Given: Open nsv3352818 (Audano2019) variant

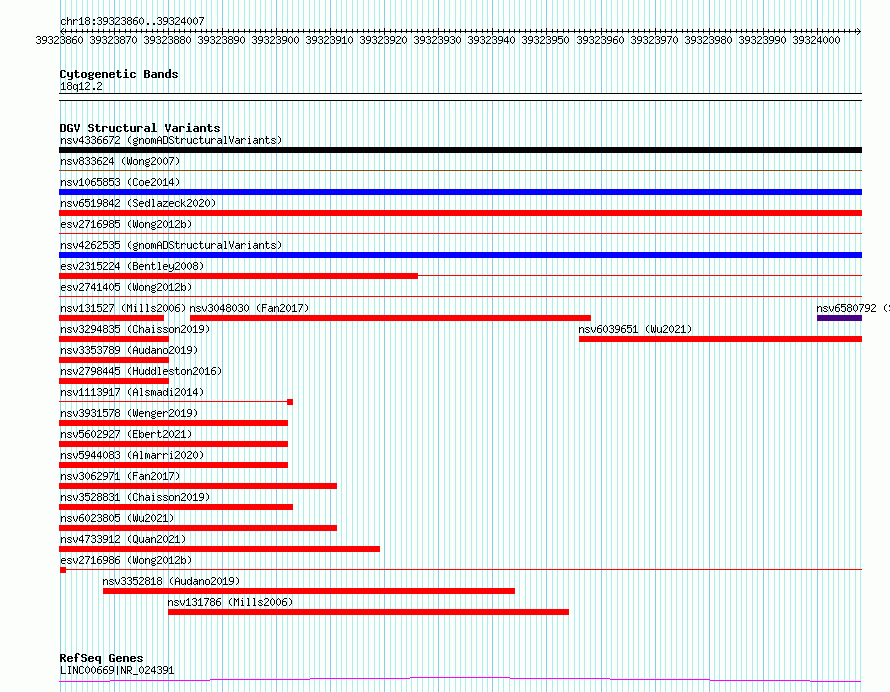Looking at the screenshot, I should (171, 581).
